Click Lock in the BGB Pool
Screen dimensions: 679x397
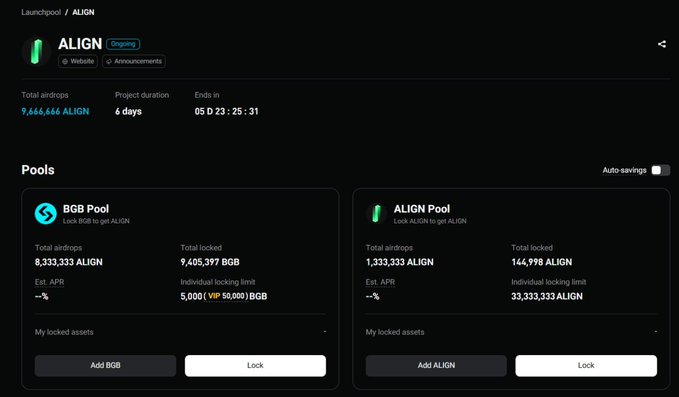pyautogui.click(x=255, y=365)
